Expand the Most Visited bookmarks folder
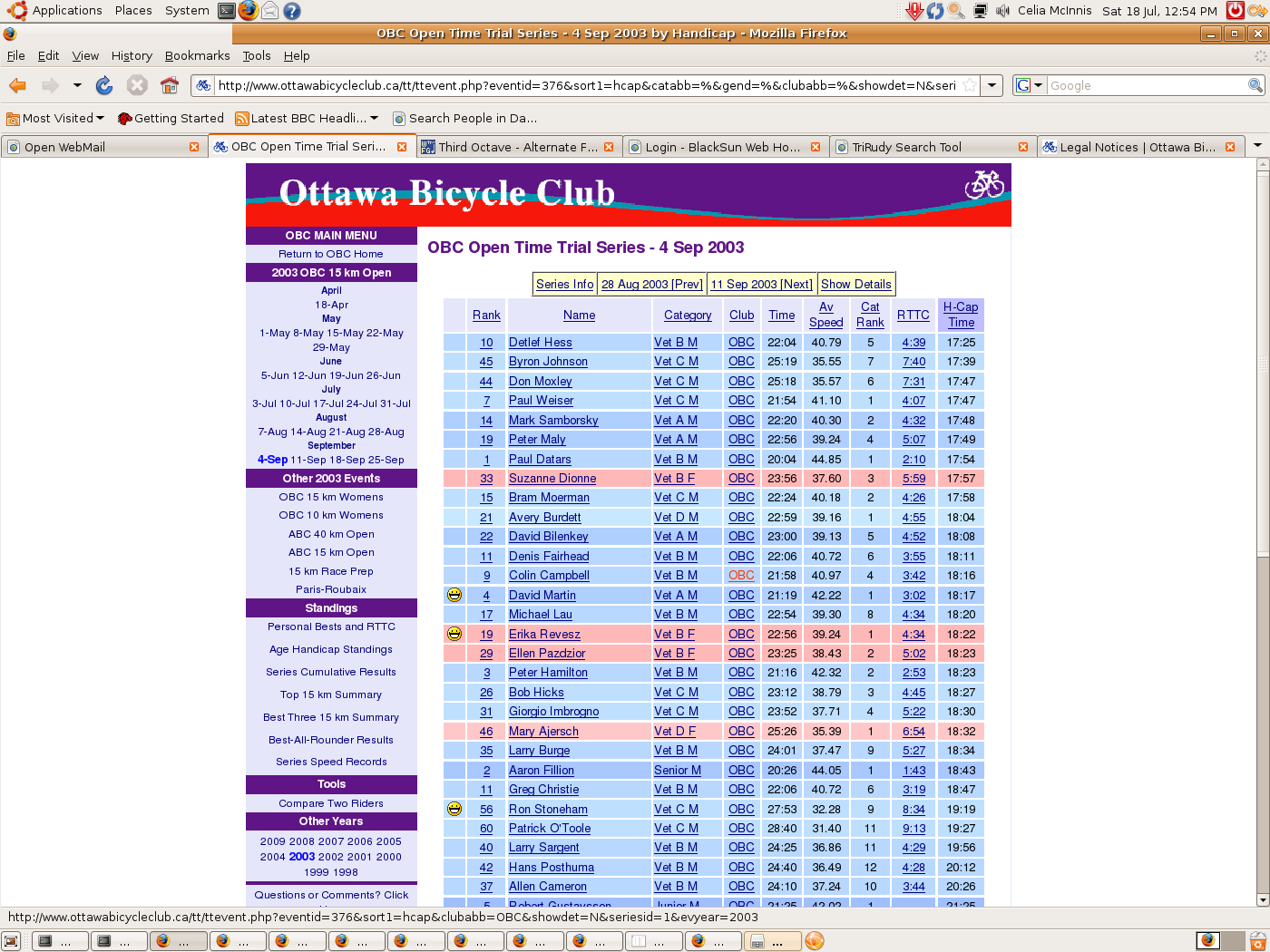The width and height of the screenshot is (1270, 952). point(56,118)
